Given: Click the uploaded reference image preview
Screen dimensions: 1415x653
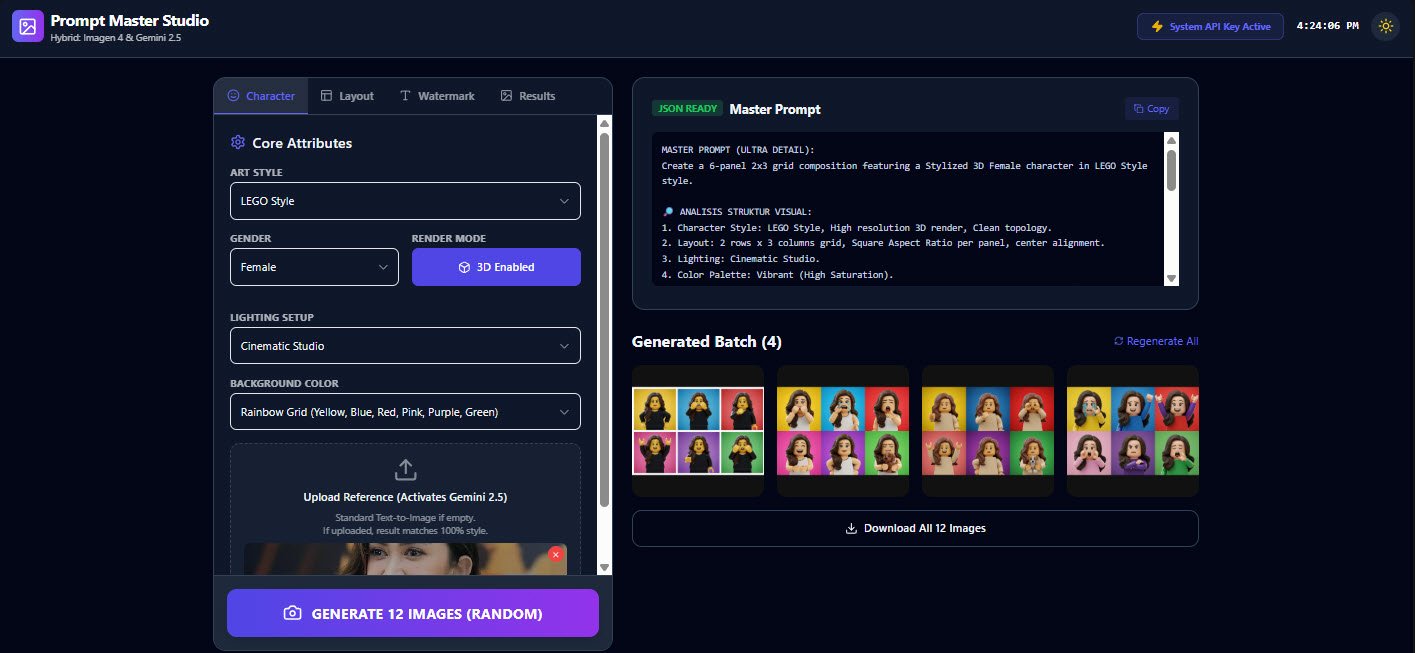Looking at the screenshot, I should 405,559.
